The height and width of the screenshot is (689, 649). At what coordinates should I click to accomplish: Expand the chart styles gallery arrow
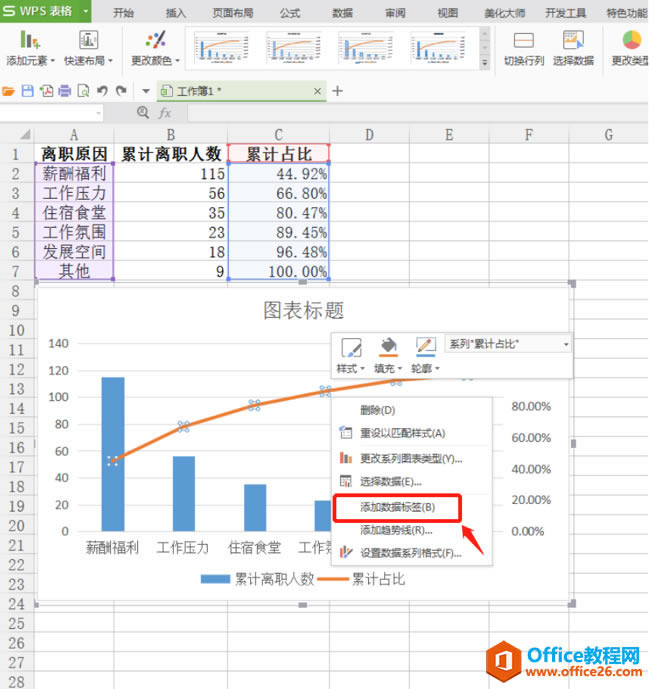pyautogui.click(x=484, y=63)
